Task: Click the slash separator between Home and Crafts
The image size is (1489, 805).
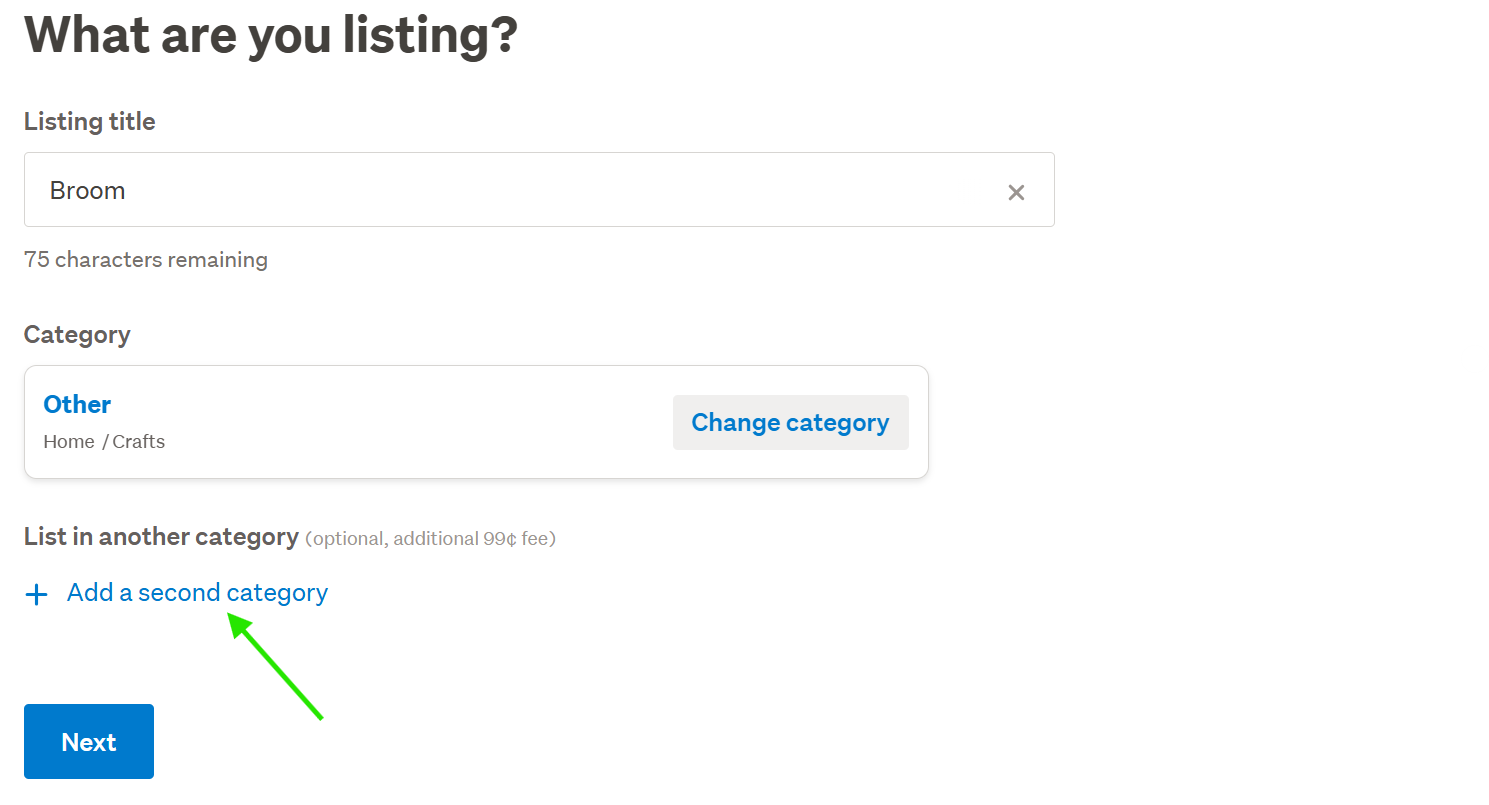Action: 105,442
